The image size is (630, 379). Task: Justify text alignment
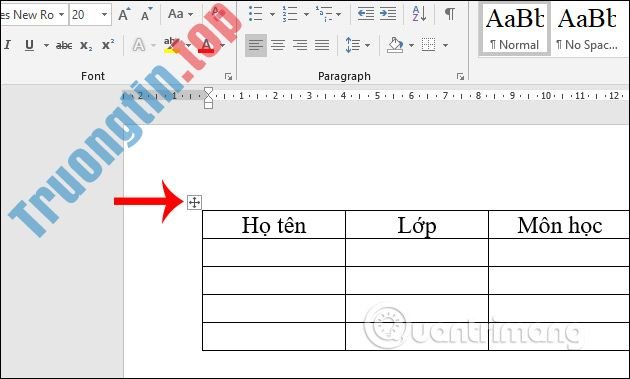pos(322,45)
